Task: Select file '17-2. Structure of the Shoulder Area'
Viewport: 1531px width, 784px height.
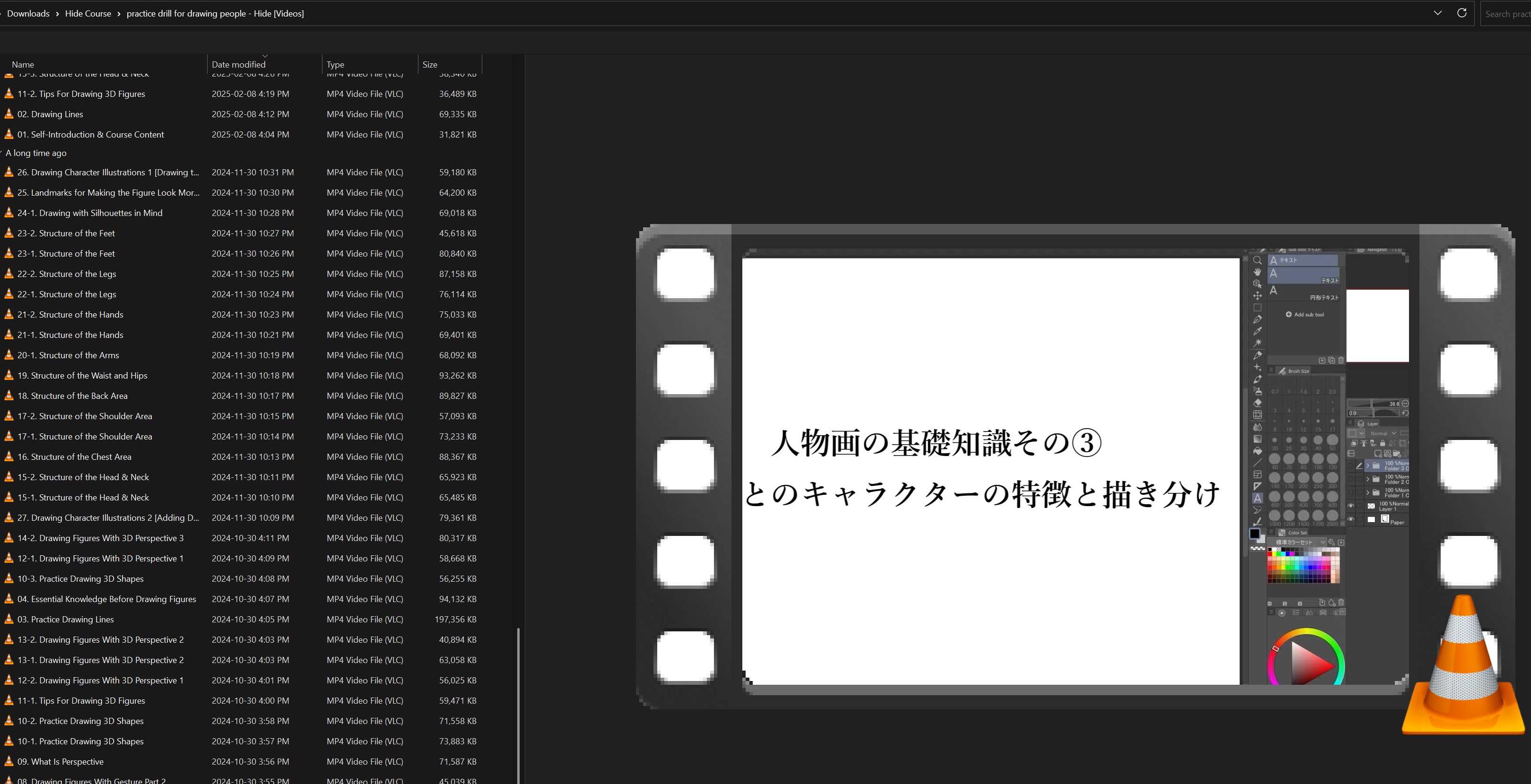Action: pos(84,416)
